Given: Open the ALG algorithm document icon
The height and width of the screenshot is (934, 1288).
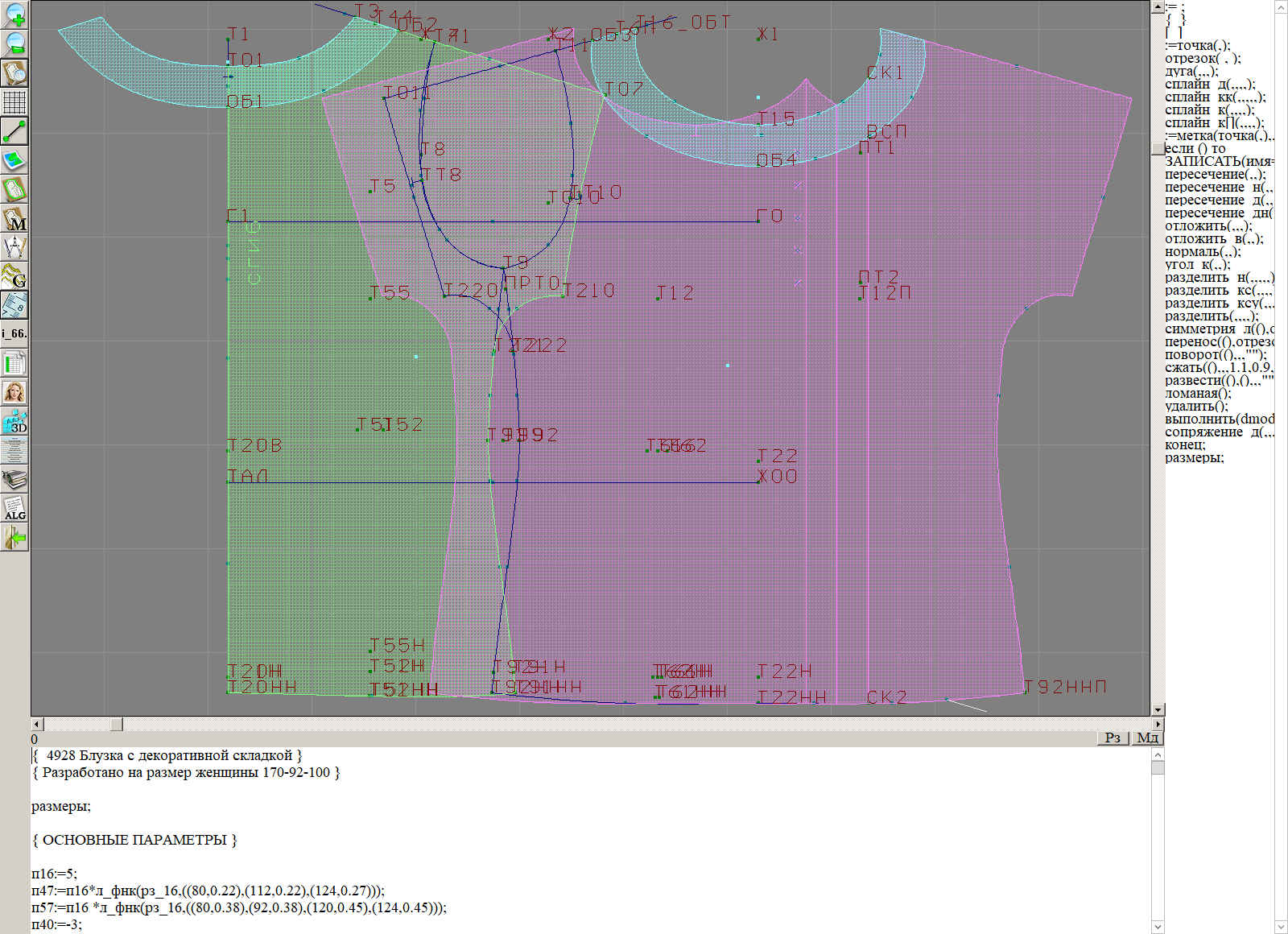Looking at the screenshot, I should point(14,508).
